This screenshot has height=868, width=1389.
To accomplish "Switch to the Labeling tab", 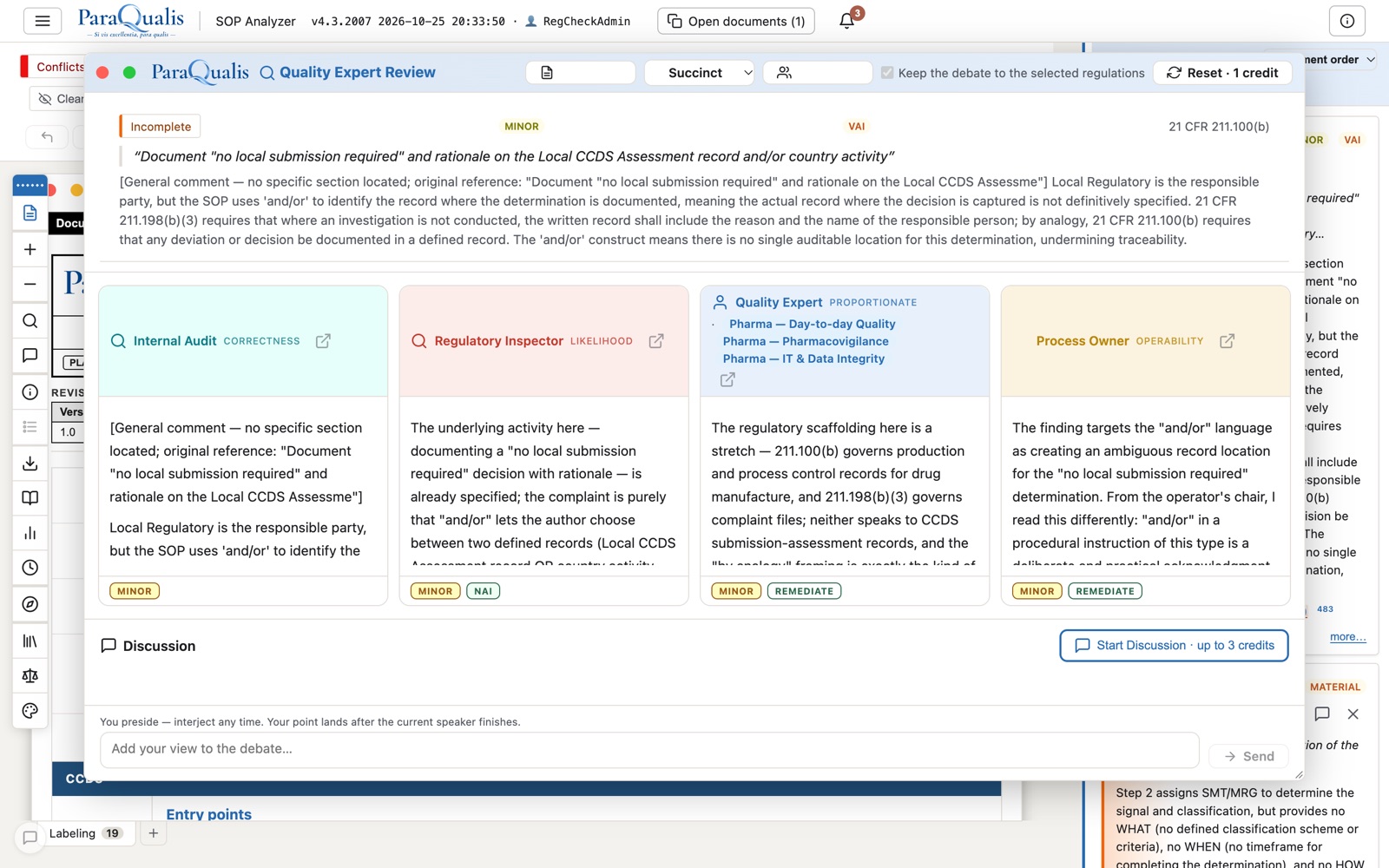I will [x=84, y=833].
